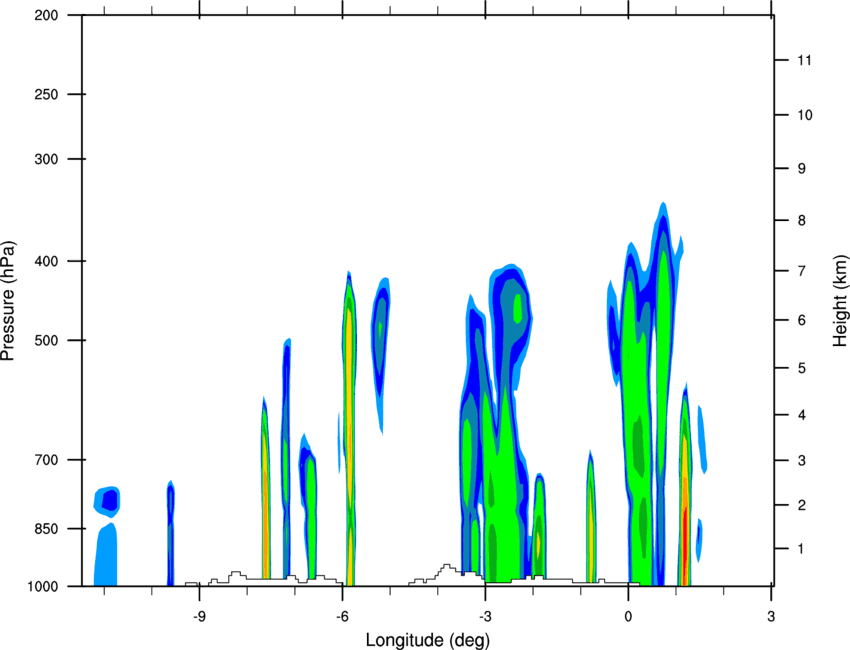Image resolution: width=850 pixels, height=650 pixels.
Task: Click the 2 km height label
Action: pos(802,505)
